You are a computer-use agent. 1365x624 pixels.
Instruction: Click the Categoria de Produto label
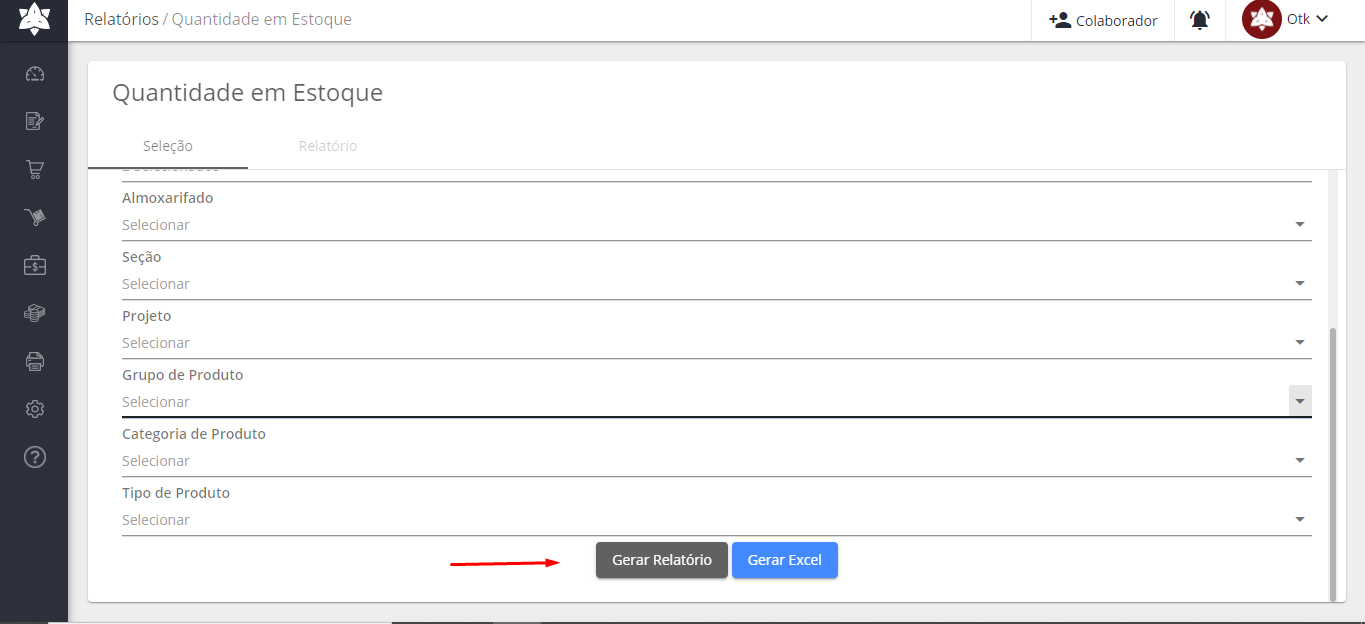coord(194,434)
